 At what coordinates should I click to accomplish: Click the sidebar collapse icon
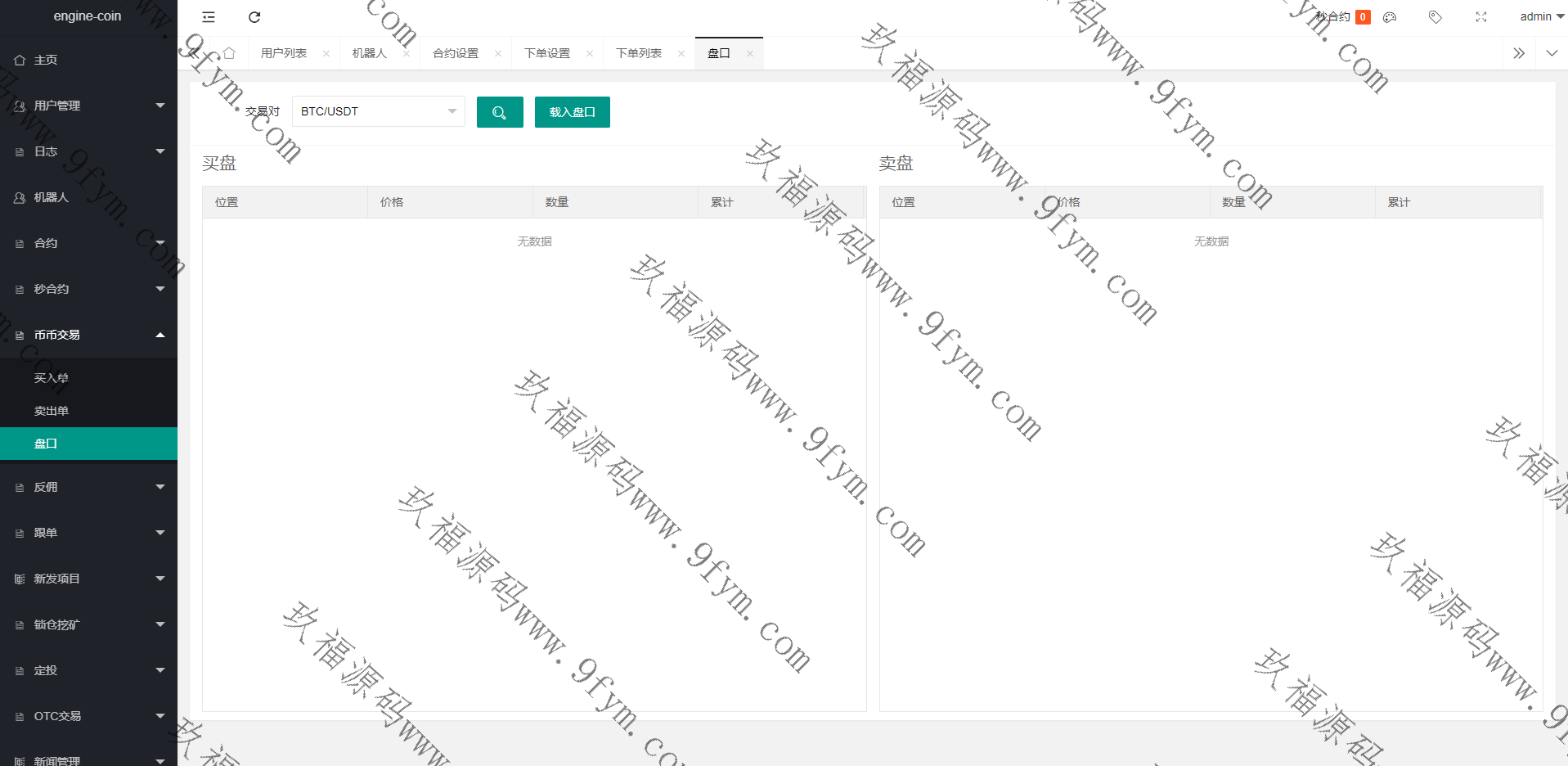tap(209, 17)
